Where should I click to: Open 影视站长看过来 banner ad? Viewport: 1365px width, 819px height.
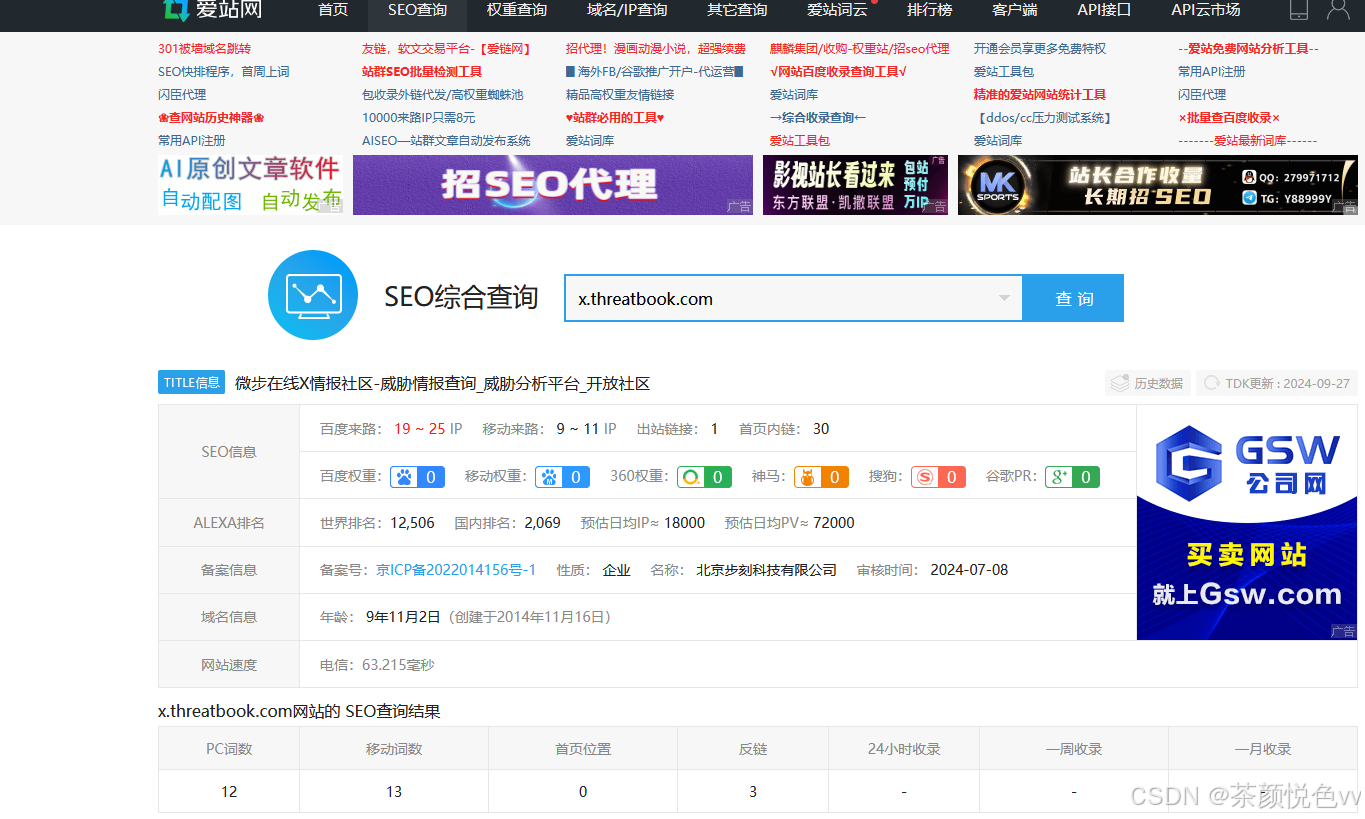click(855, 185)
